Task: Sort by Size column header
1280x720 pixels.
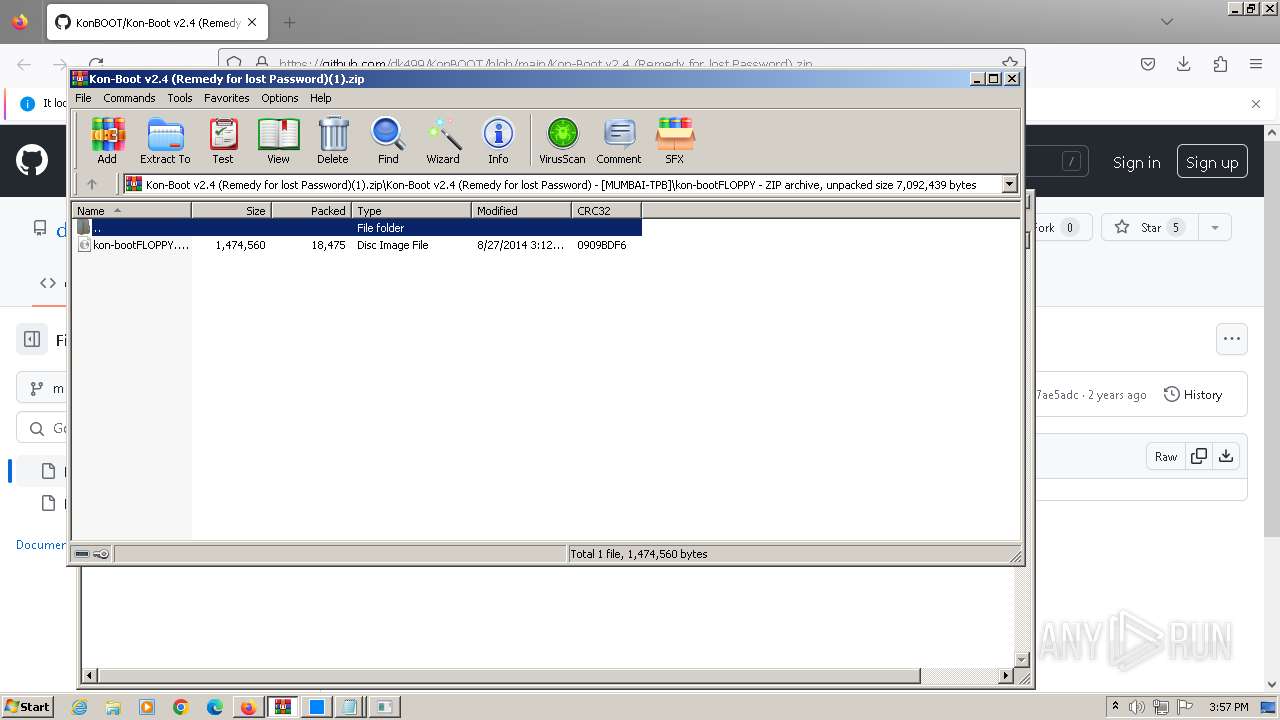Action: (x=232, y=210)
